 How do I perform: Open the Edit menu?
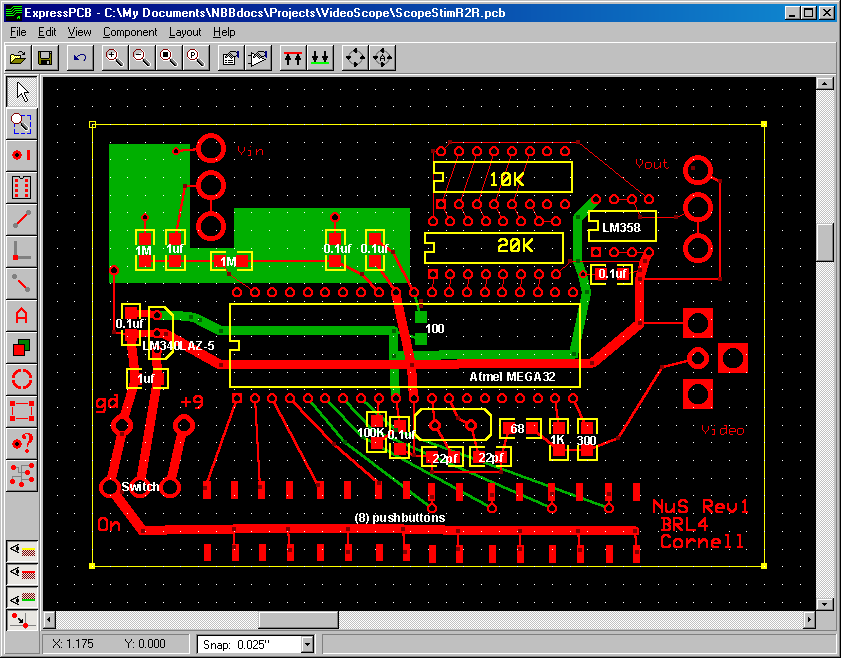click(x=47, y=32)
